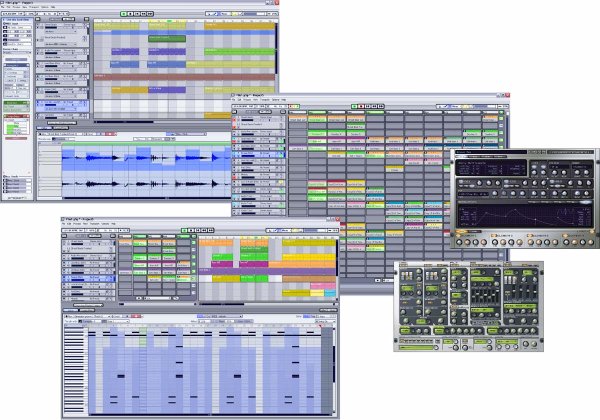600x420 pixels.
Task: Select the long brown clip in top-left arrangement
Action: 184,77
